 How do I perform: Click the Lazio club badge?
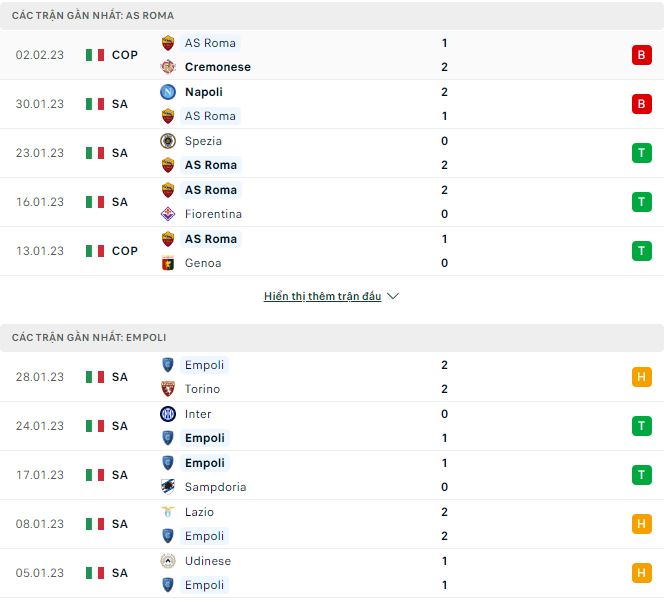(x=168, y=512)
